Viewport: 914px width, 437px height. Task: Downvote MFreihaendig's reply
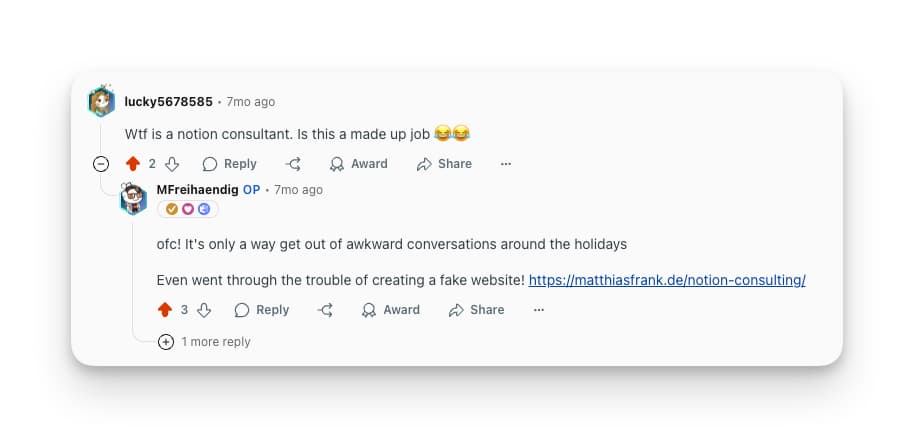point(203,310)
